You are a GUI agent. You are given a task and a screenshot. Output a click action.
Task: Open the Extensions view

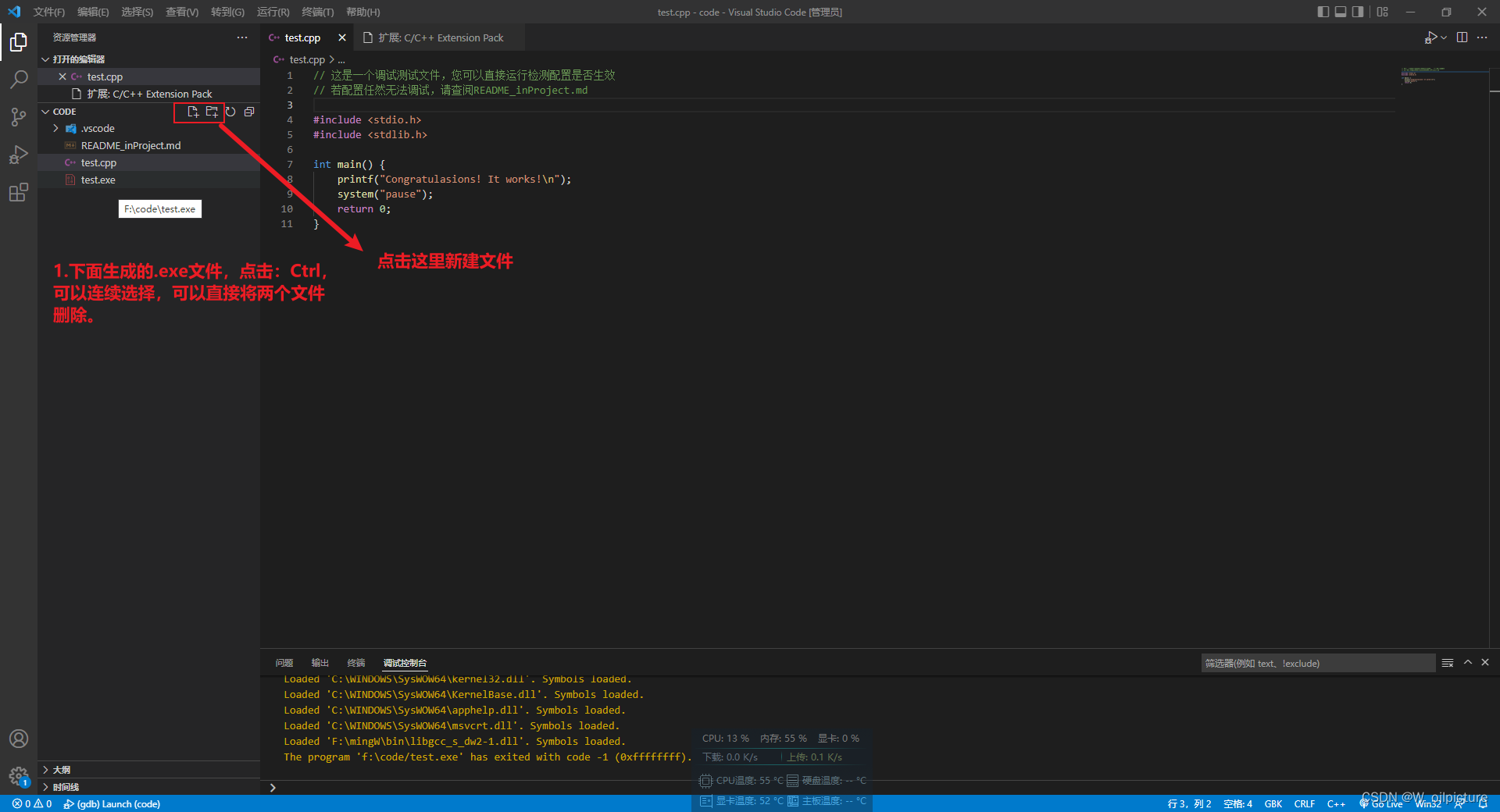19,192
